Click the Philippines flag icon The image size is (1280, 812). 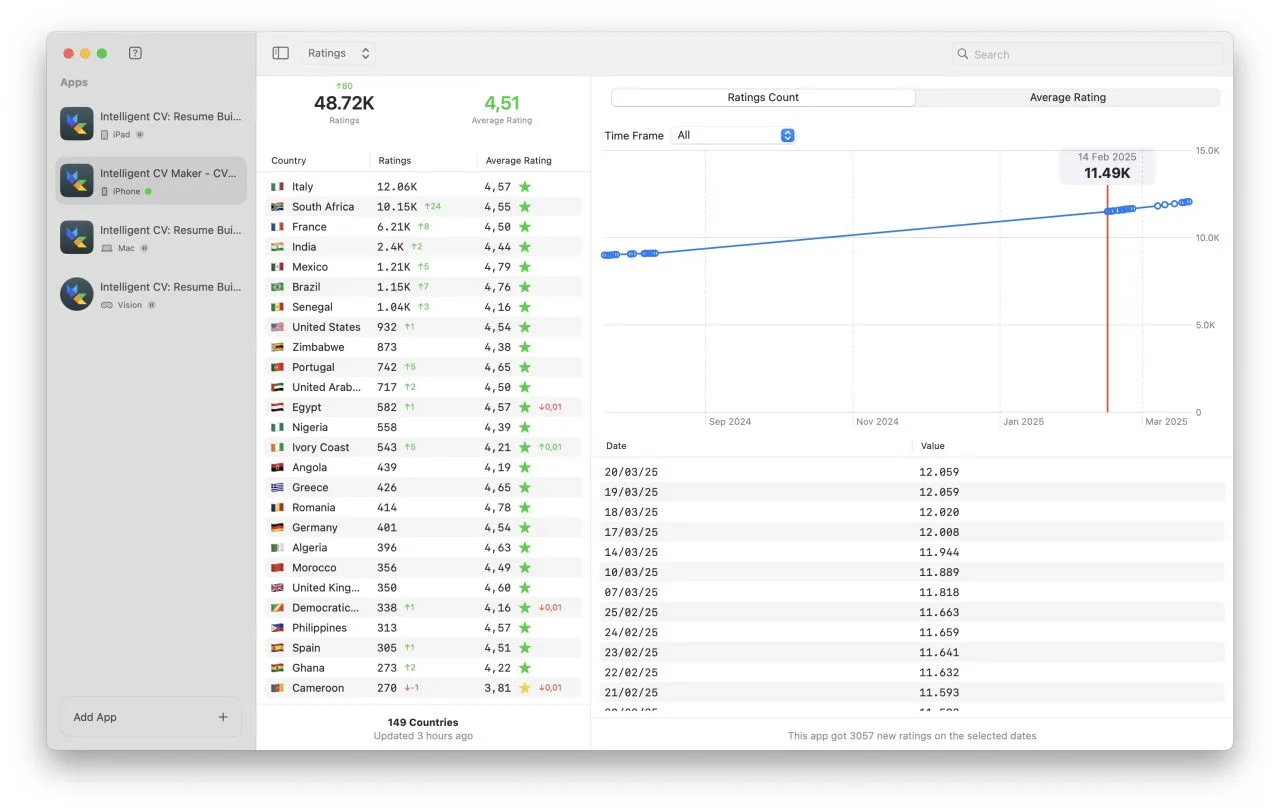(278, 628)
